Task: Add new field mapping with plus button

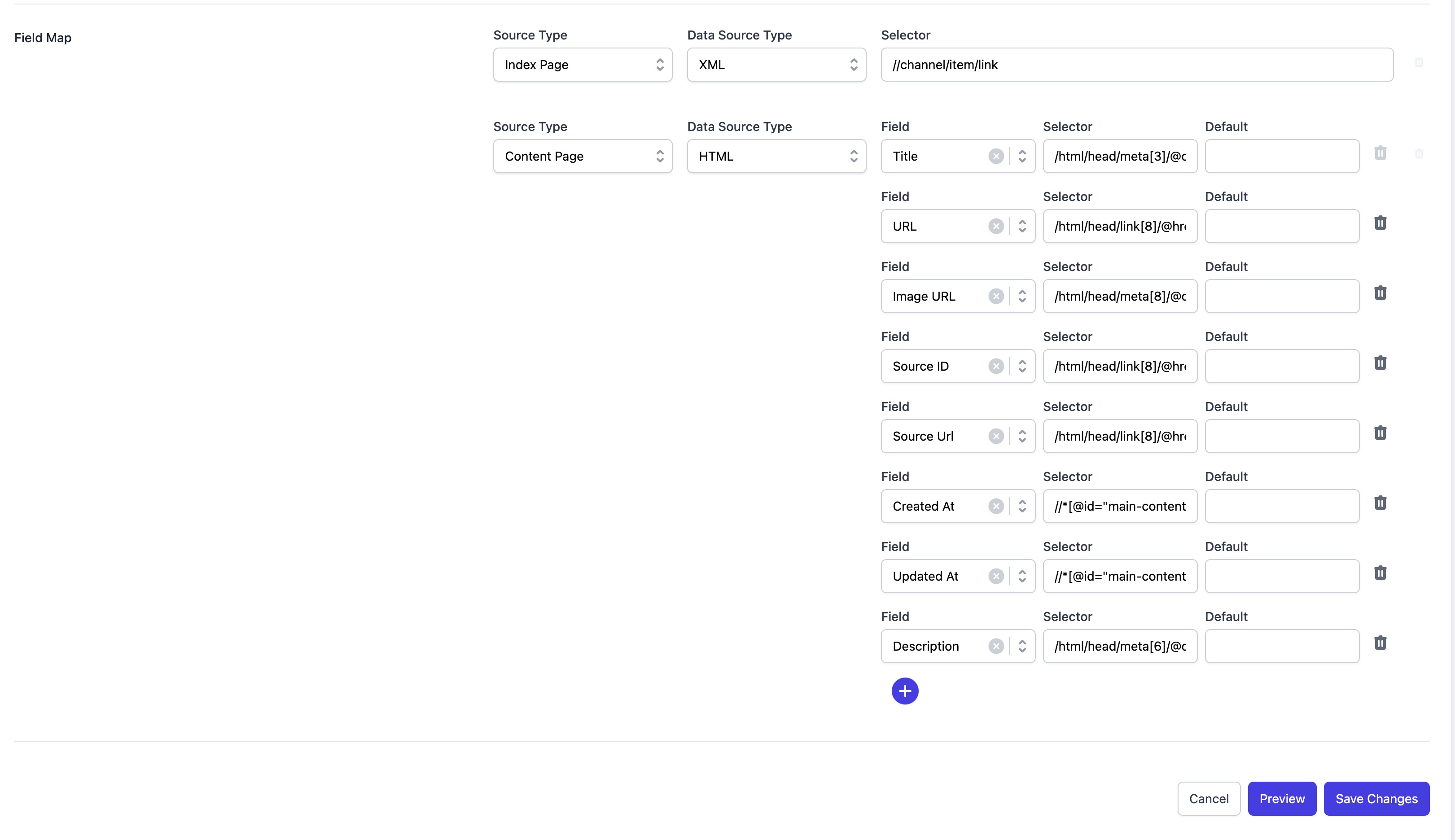Action: click(x=905, y=691)
